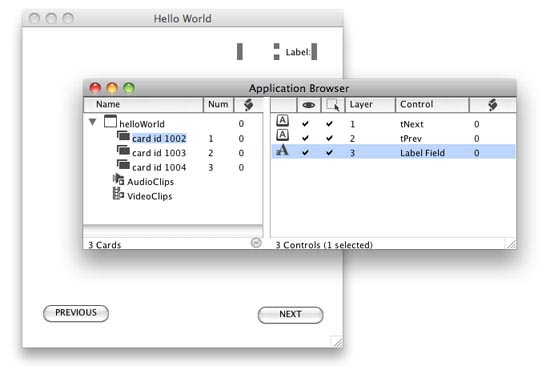
Task: Select card id 1002 in the tree
Action: 159,139
